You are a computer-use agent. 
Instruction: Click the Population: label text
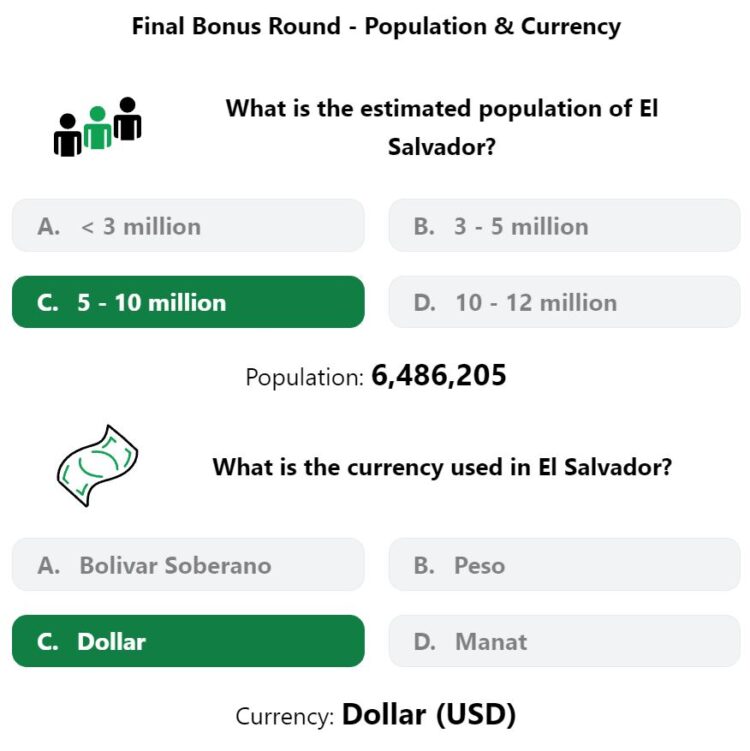tap(305, 377)
